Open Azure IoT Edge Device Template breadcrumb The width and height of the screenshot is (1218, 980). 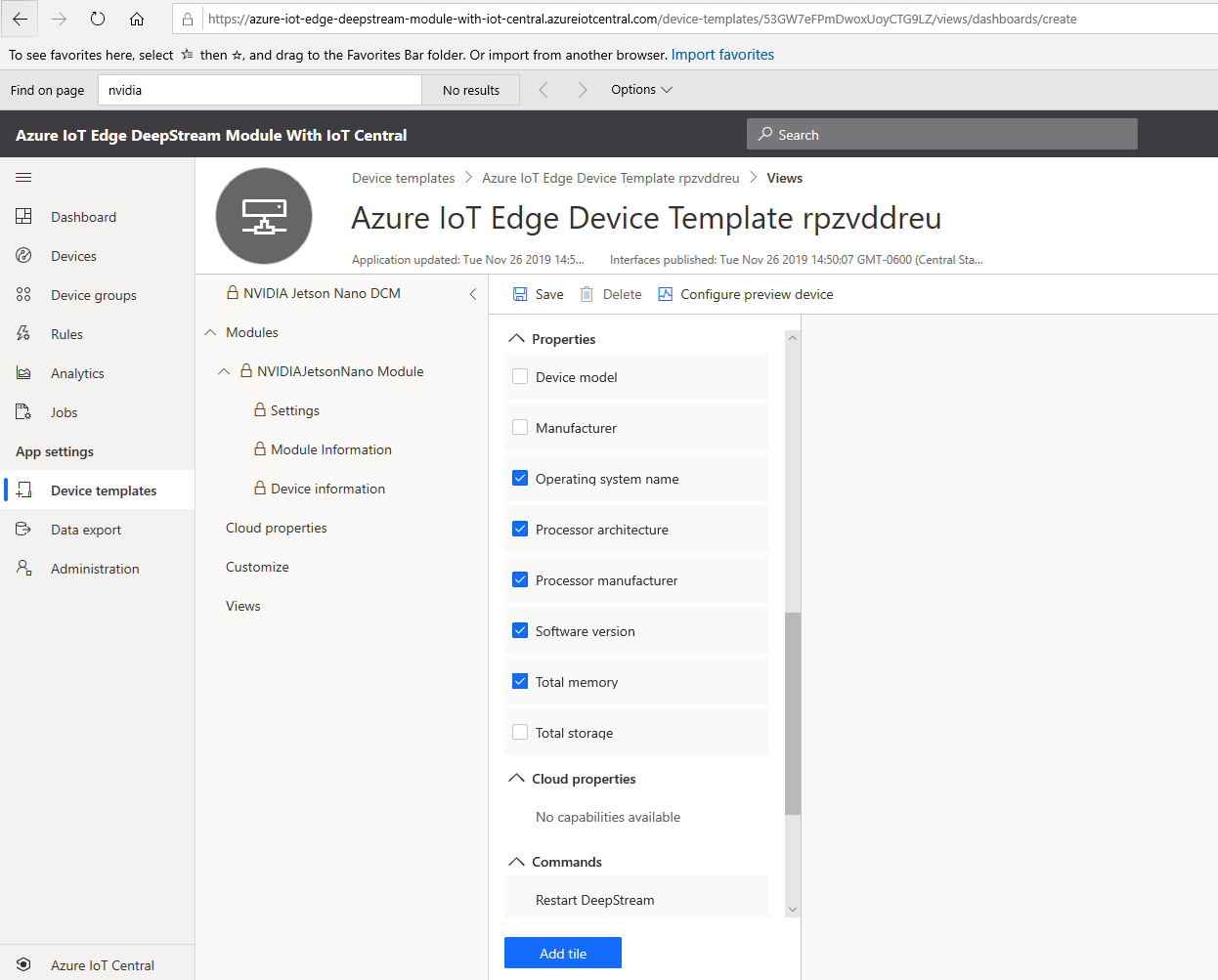click(611, 178)
